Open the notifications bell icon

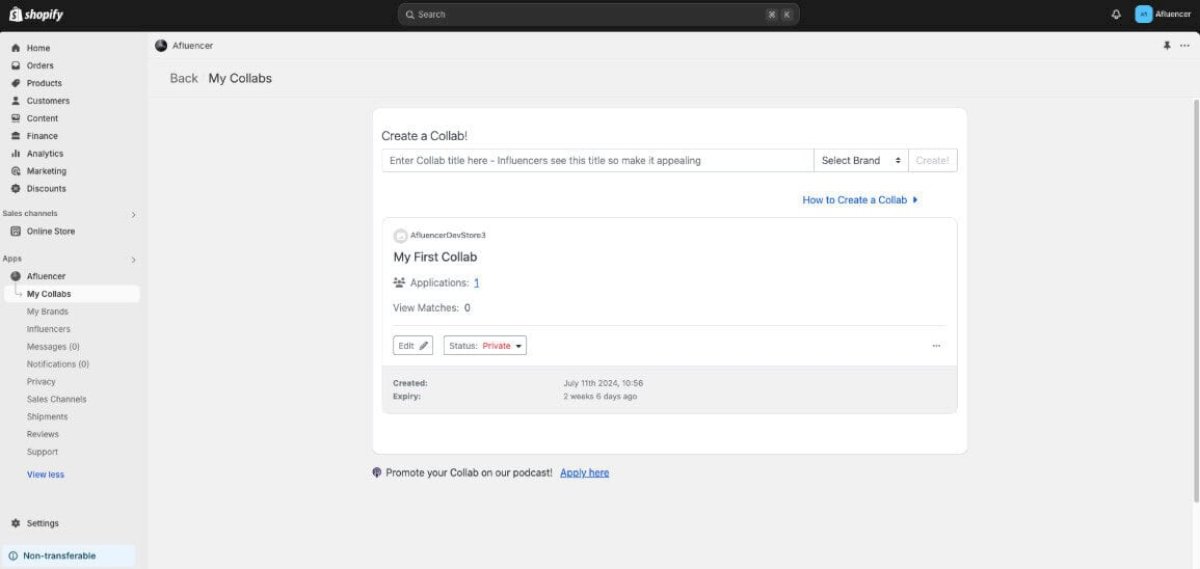1116,14
